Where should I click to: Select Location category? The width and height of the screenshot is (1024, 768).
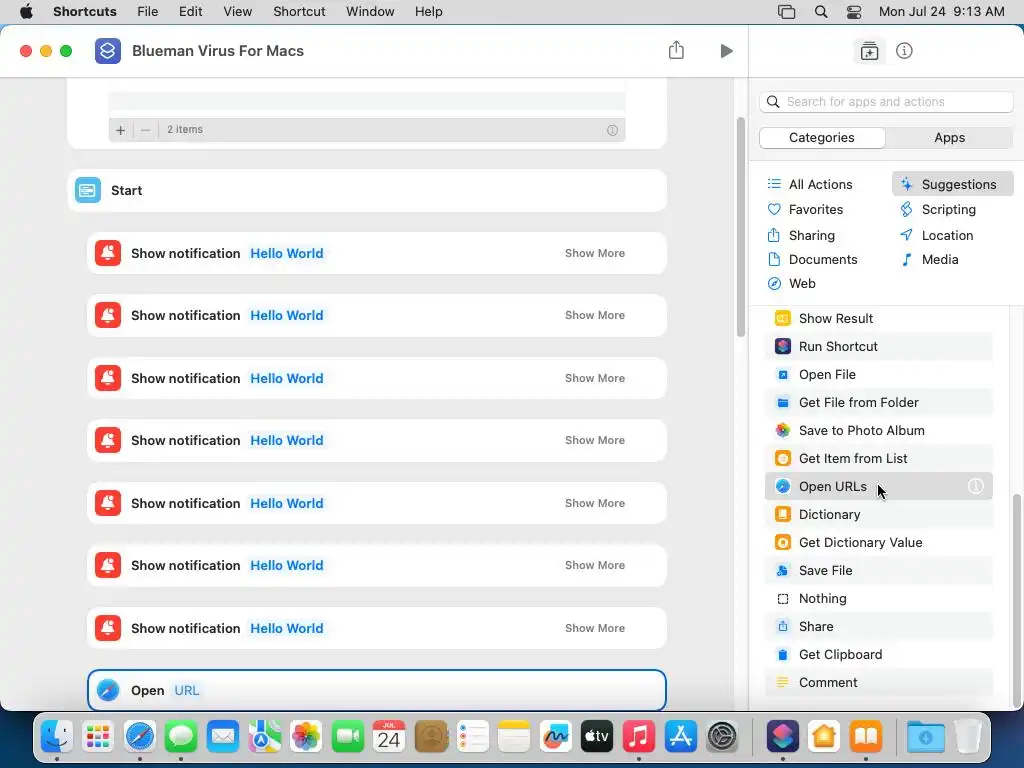click(936, 235)
